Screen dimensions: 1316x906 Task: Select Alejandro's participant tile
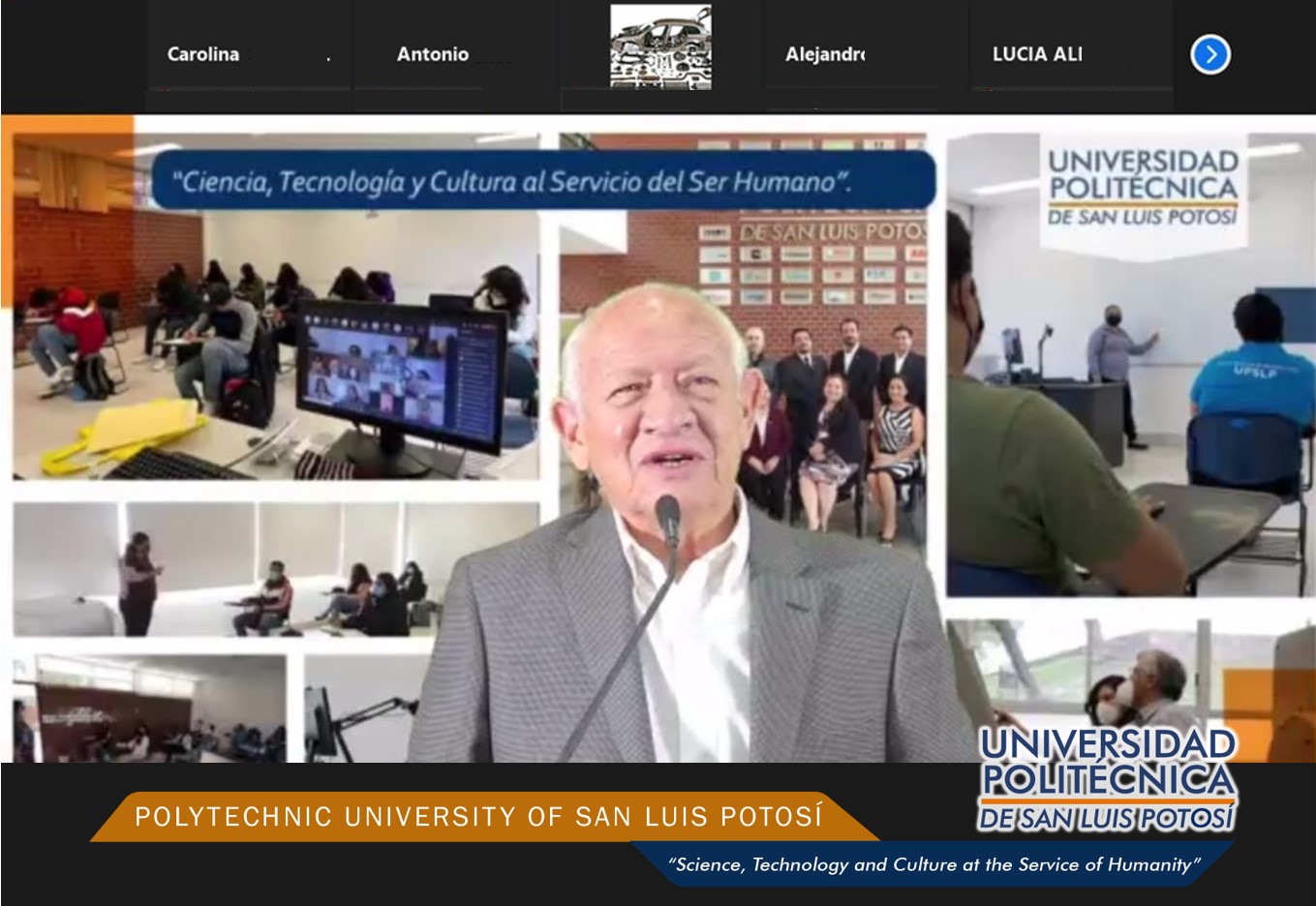(x=865, y=55)
